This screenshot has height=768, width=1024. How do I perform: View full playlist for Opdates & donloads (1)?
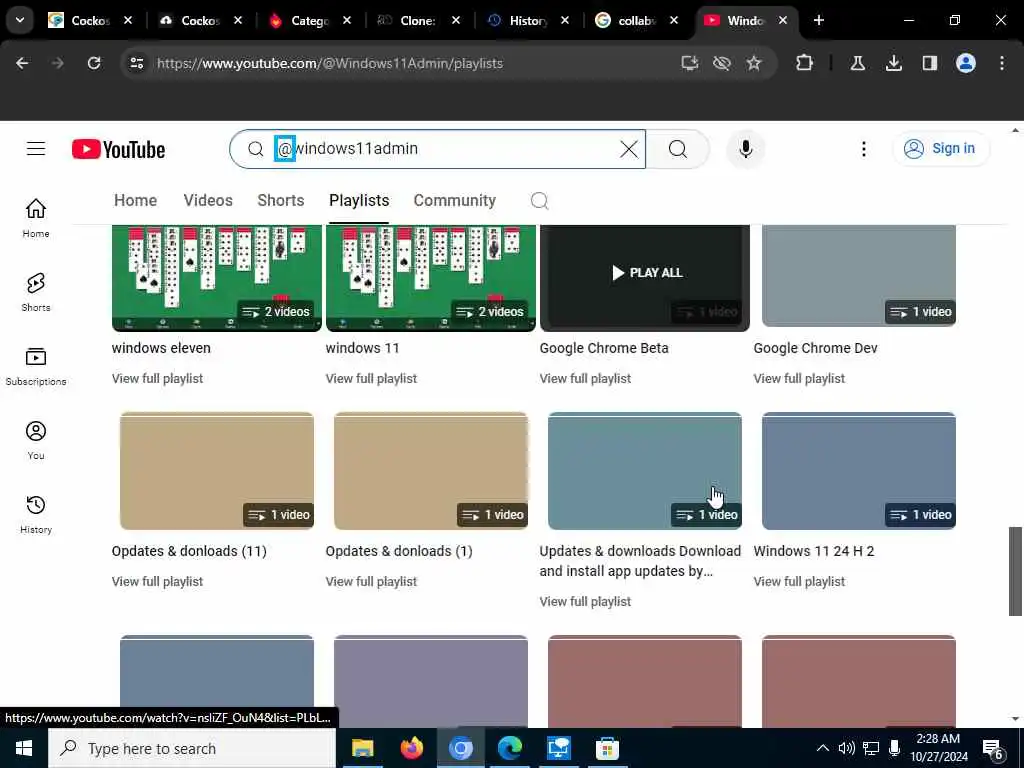(371, 582)
